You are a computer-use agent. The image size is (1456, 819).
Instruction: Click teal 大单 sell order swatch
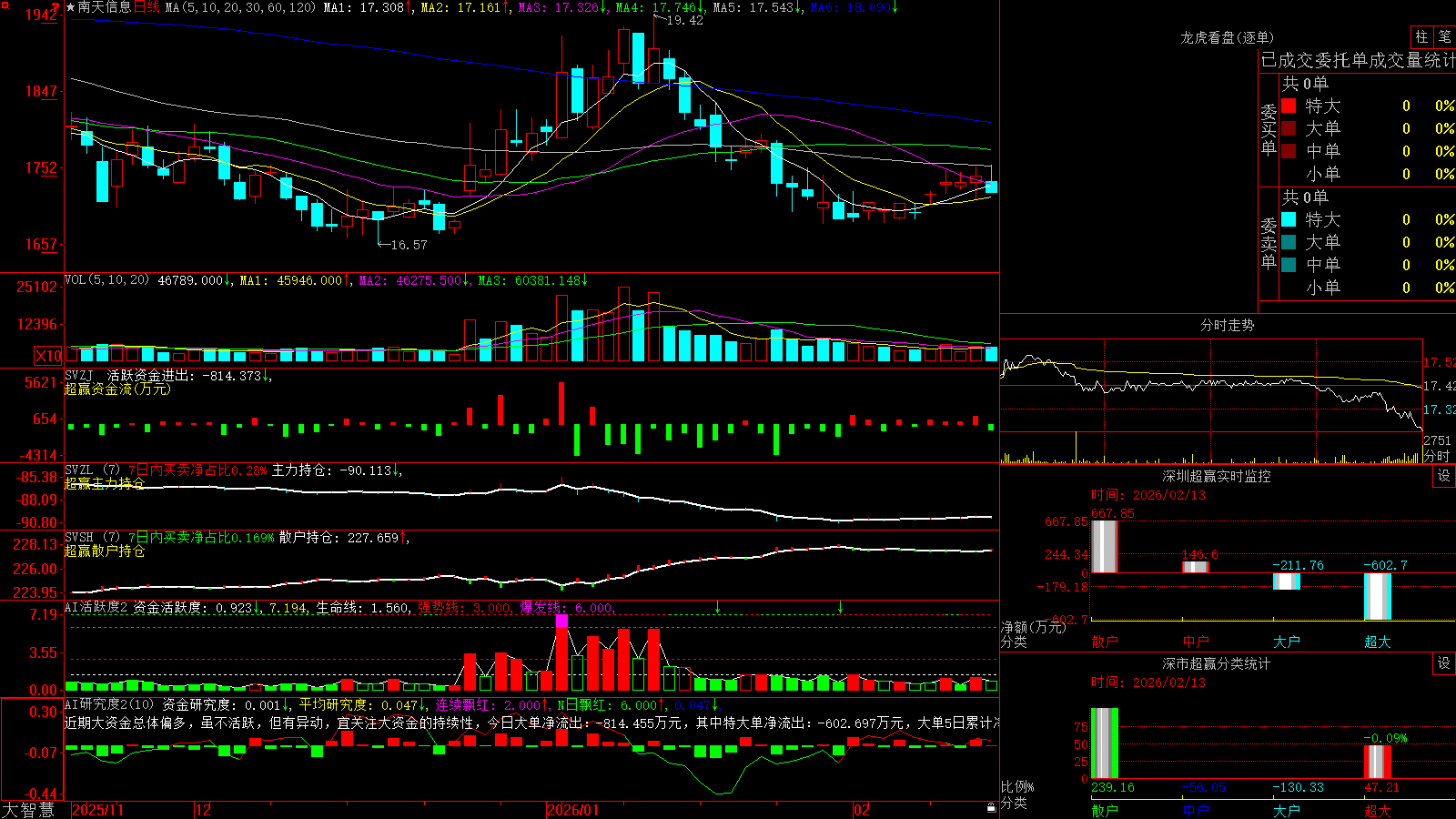(x=1289, y=242)
